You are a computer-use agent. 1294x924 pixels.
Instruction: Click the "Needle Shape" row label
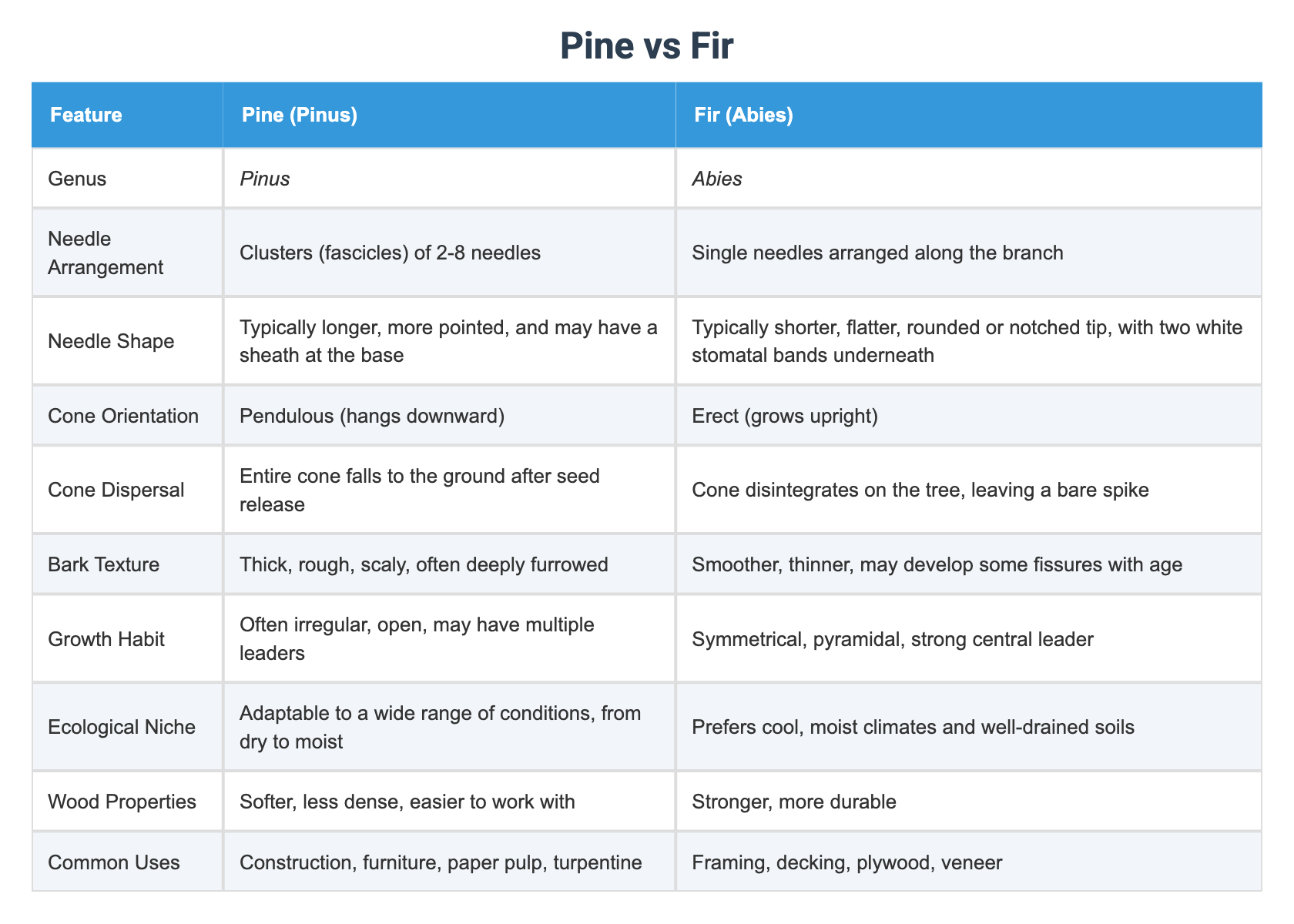pyautogui.click(x=111, y=341)
